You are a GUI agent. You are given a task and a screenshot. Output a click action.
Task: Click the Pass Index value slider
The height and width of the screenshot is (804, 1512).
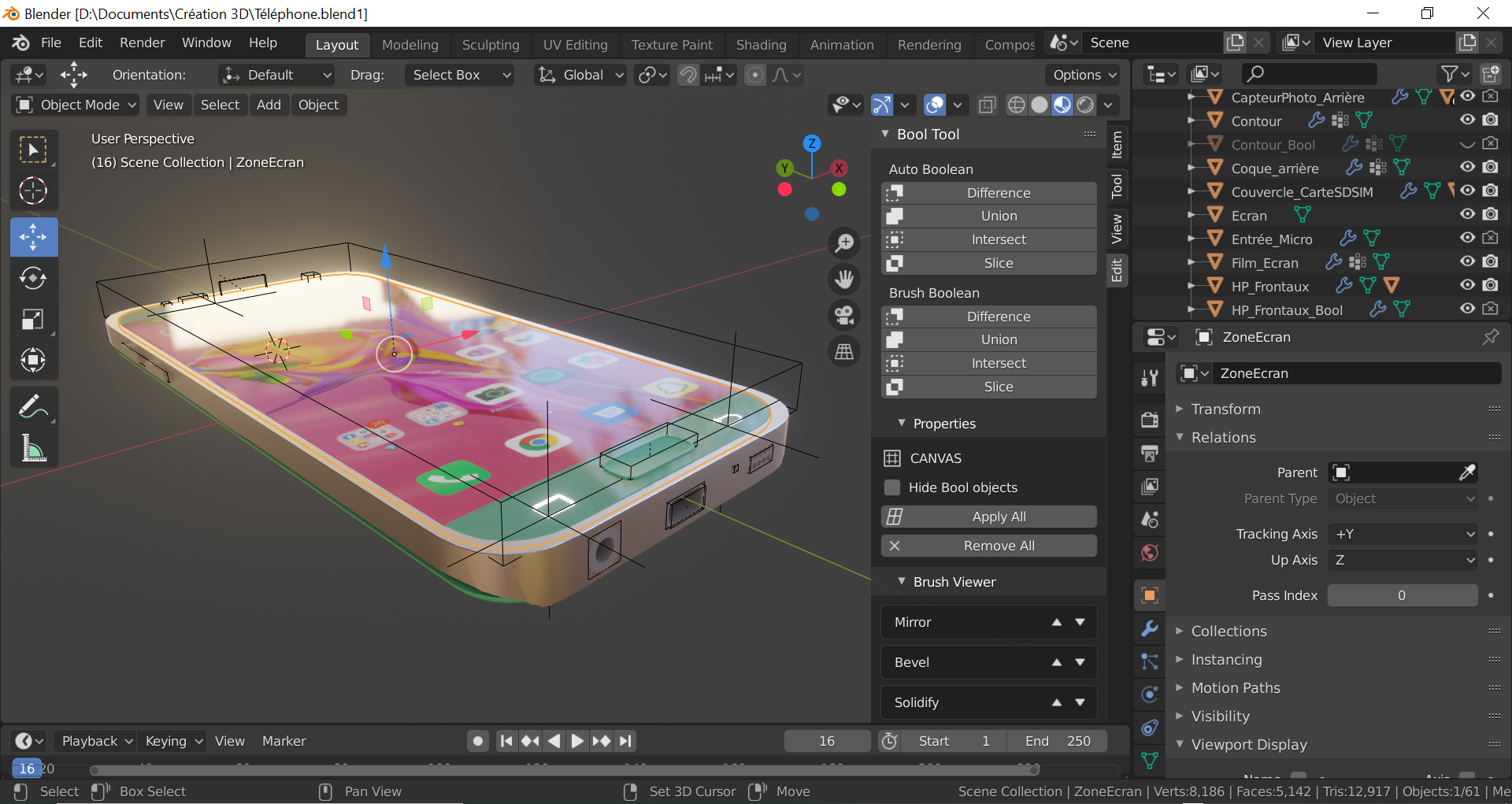1403,595
